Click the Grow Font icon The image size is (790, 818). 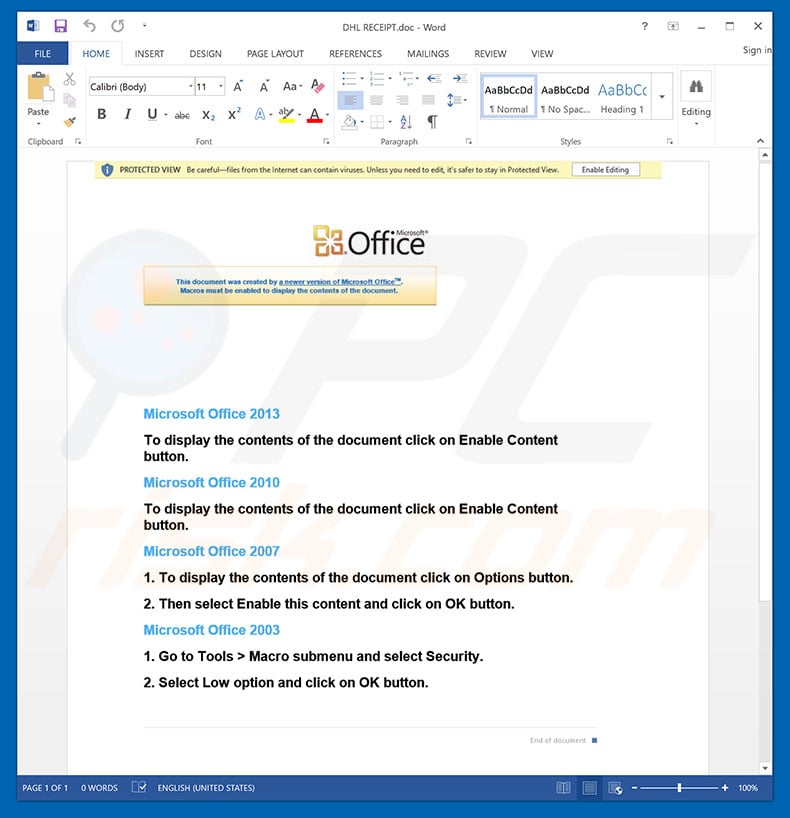point(238,86)
